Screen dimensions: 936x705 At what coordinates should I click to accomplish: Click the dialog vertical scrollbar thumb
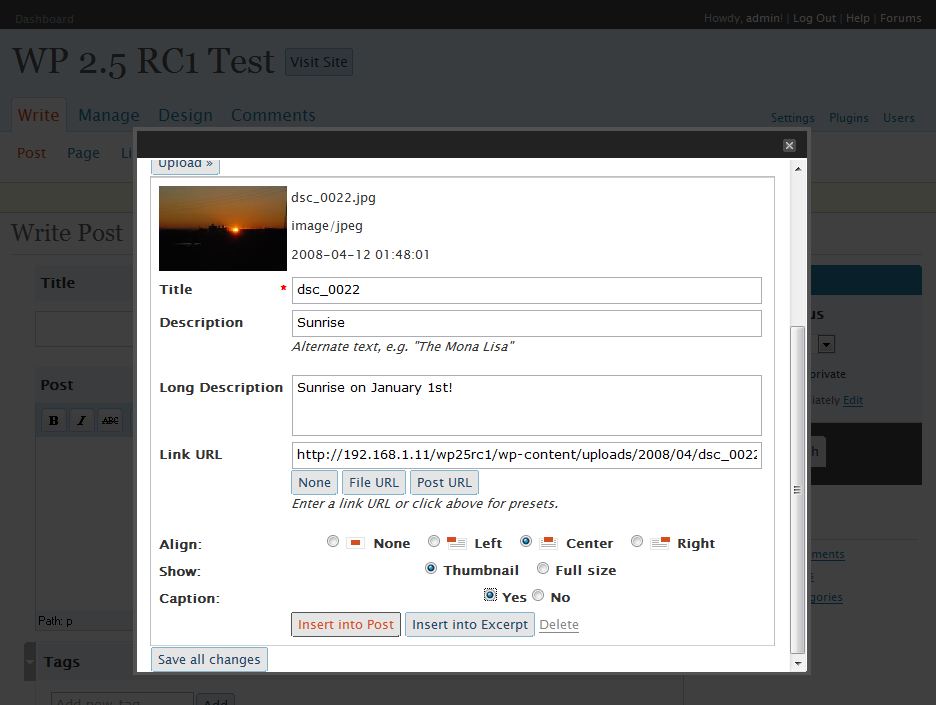(798, 490)
